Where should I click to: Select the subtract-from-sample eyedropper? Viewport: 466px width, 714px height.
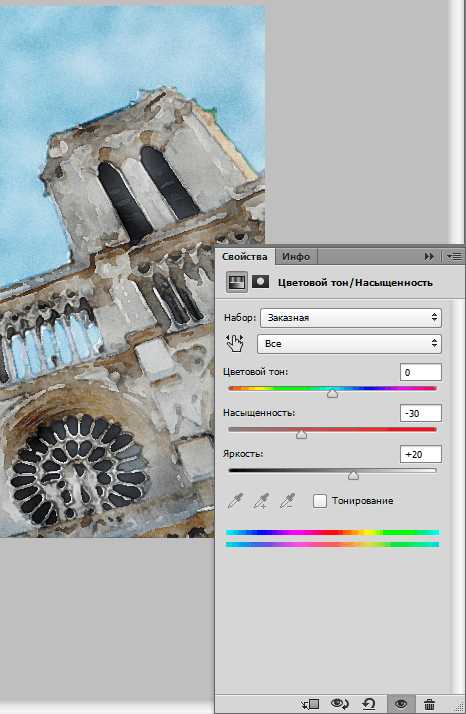[287, 501]
